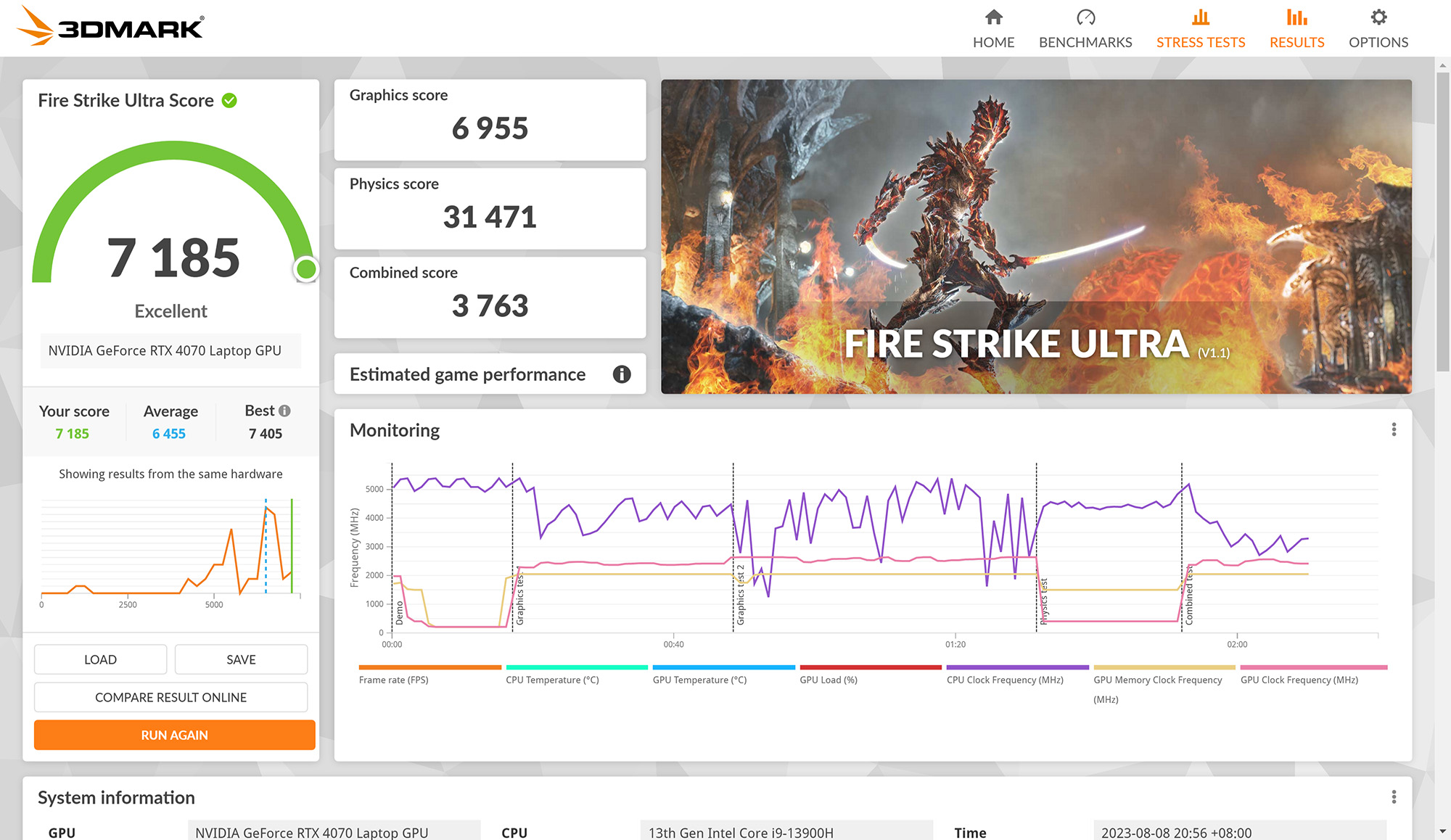Open the Monitoring panel three-dot menu
Viewport: 1451px width, 840px height.
coord(1394,429)
